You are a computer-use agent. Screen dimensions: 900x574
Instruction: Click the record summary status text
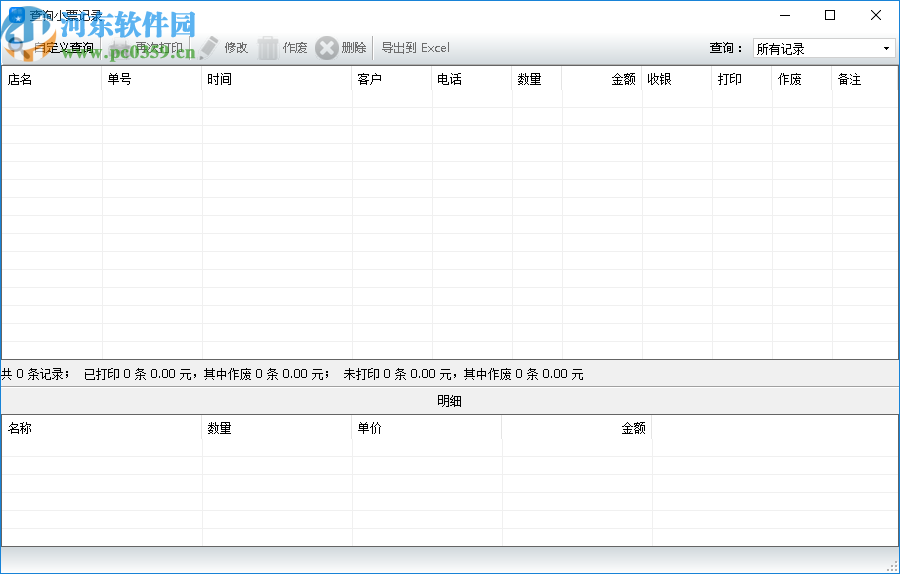click(292, 374)
